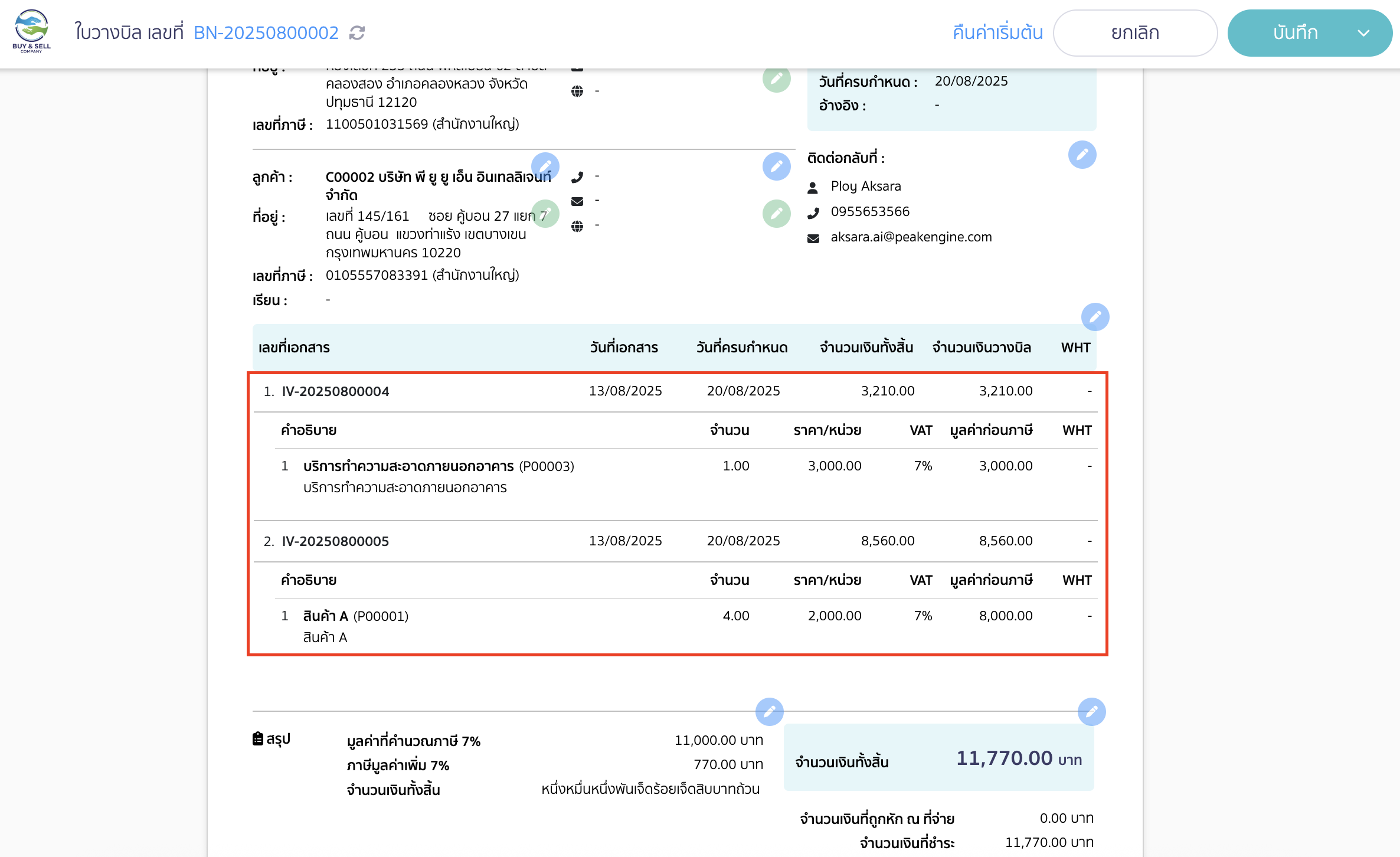Expand the บันทึก dropdown arrow
The image size is (1400, 857).
click(x=1363, y=33)
